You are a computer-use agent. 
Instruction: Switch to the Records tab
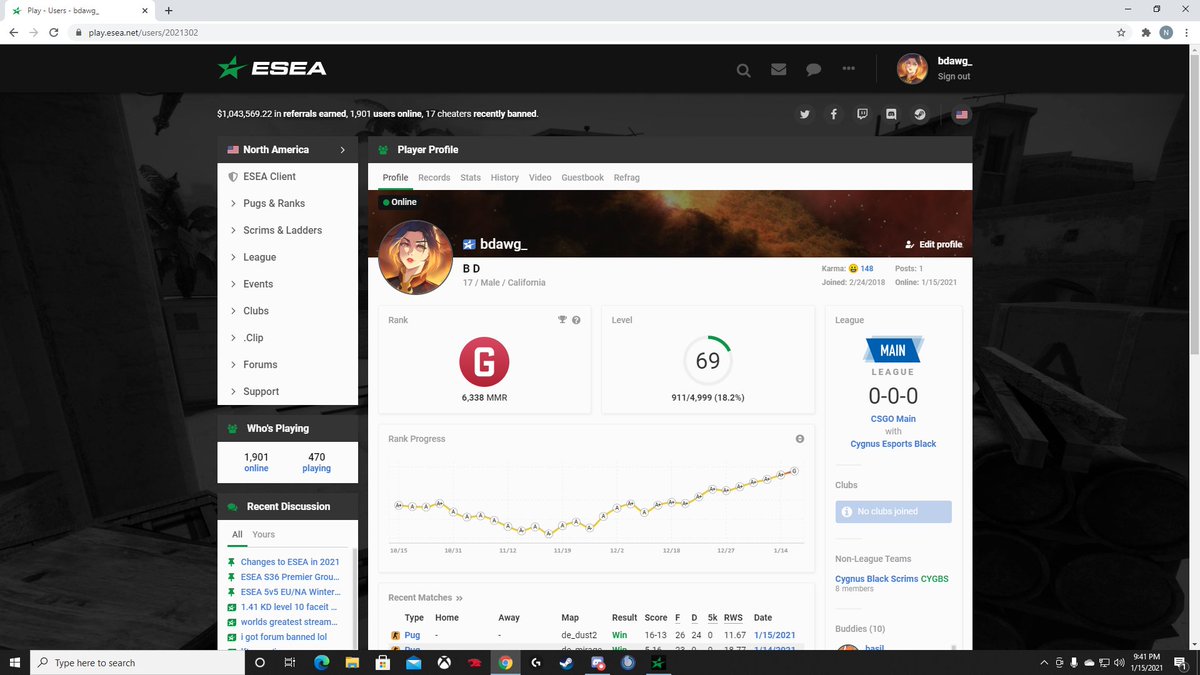point(434,177)
